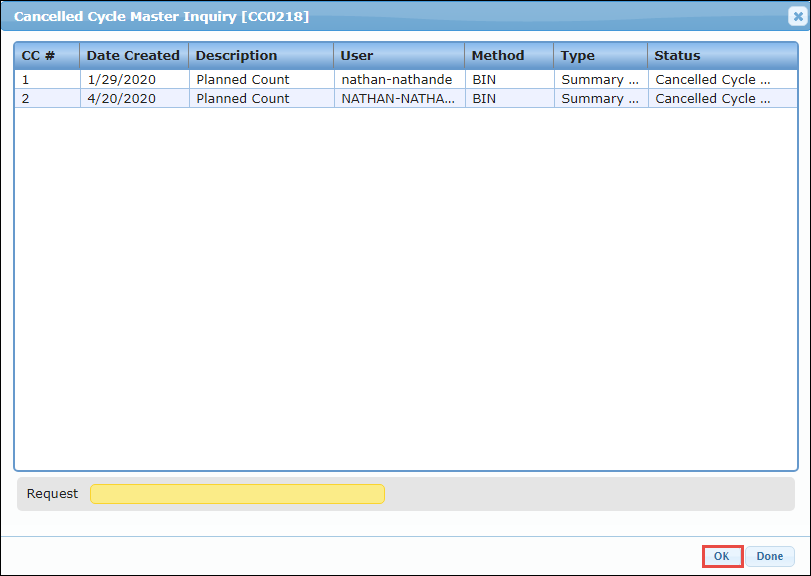Select the nathan-nathande user cell
Image resolution: width=811 pixels, height=576 pixels.
(x=397, y=79)
